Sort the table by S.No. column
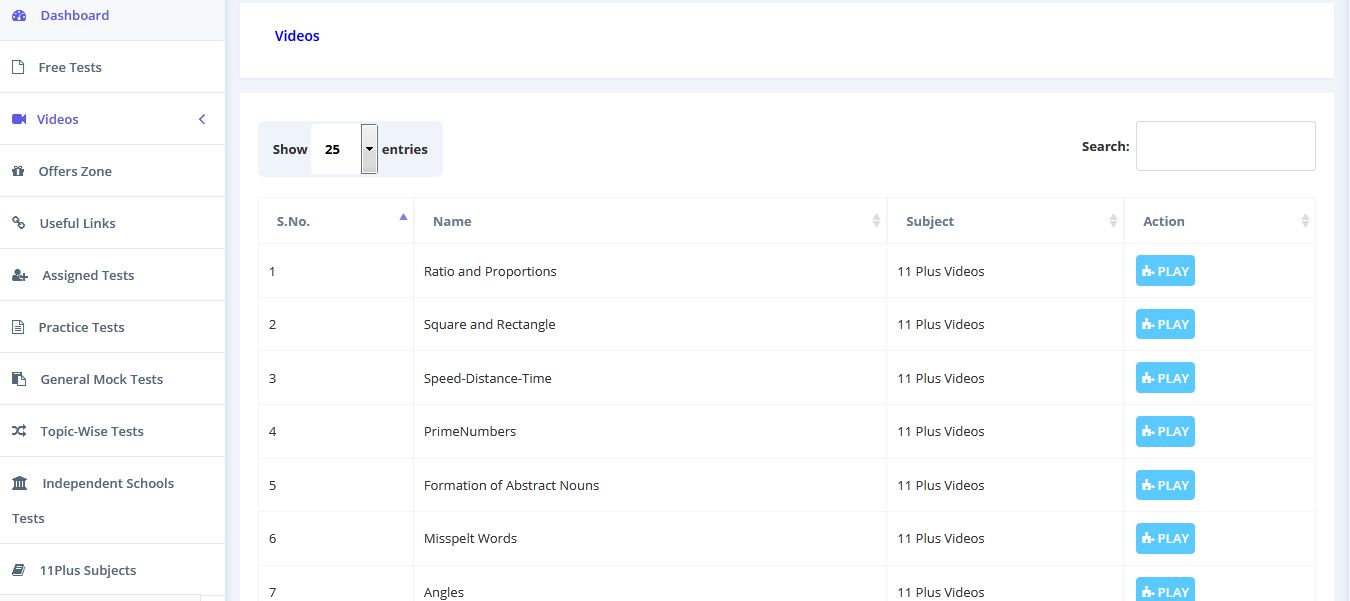The height and width of the screenshot is (601, 1350). 336,221
